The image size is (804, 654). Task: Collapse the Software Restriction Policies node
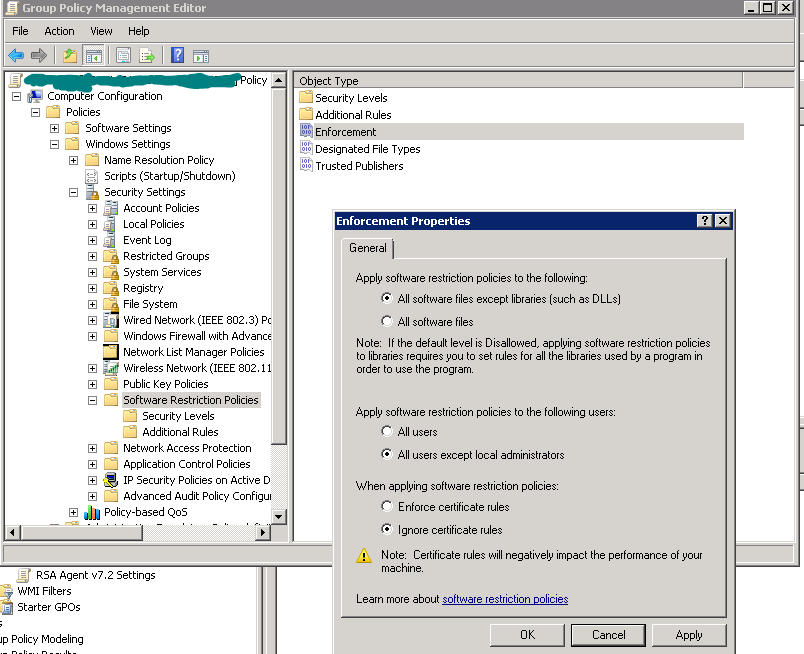[92, 400]
